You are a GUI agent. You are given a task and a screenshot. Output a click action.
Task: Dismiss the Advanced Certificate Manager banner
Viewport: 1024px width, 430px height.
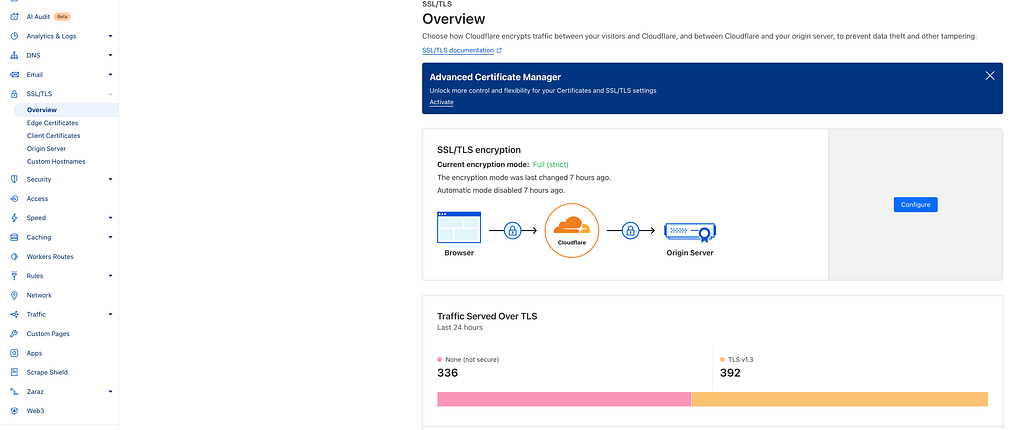point(990,76)
